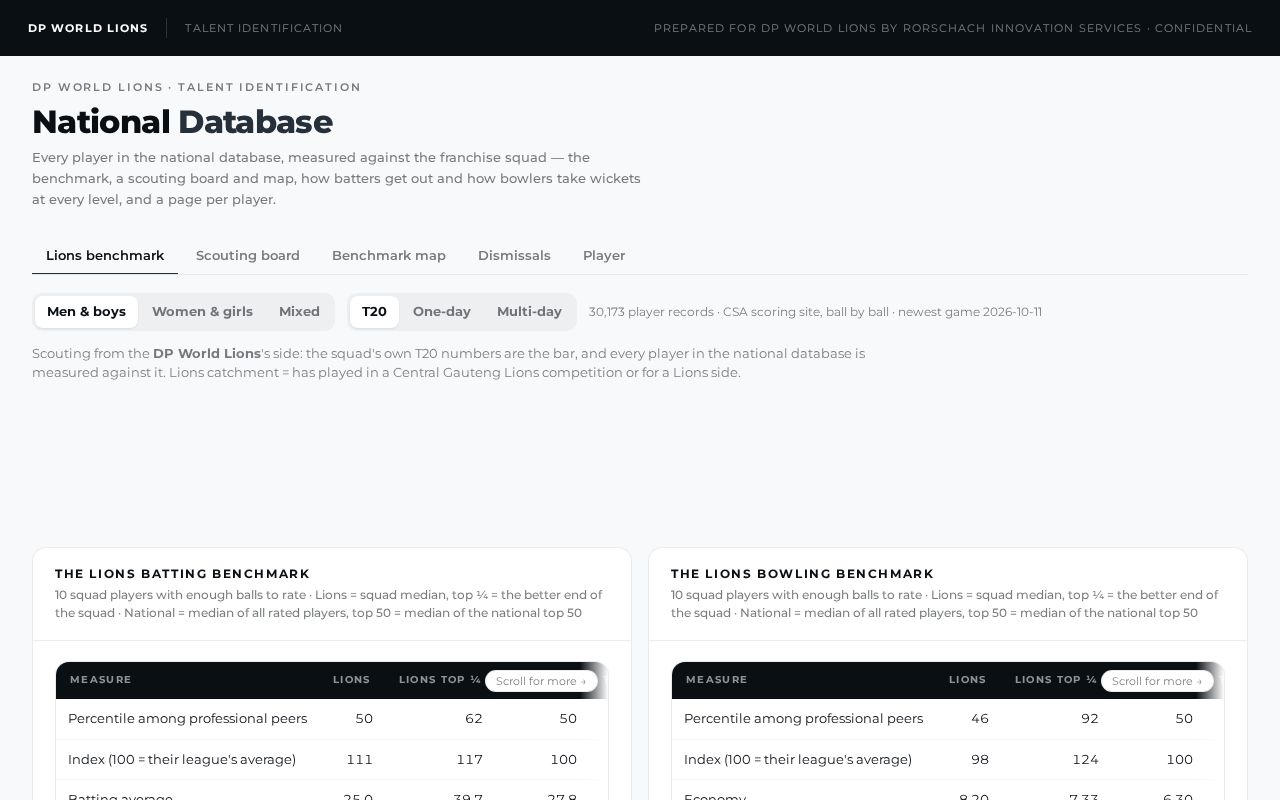Choose the One-day format
The width and height of the screenshot is (1280, 800).
[442, 312]
